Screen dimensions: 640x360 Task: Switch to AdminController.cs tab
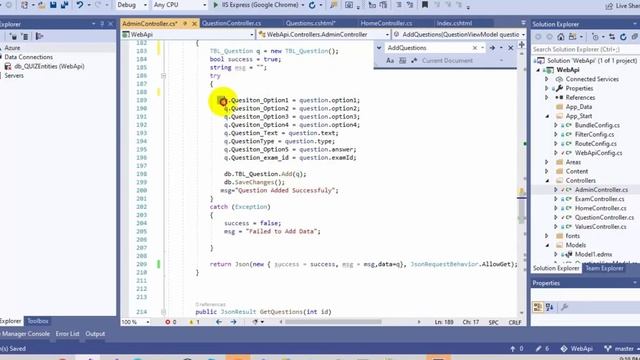(x=150, y=24)
